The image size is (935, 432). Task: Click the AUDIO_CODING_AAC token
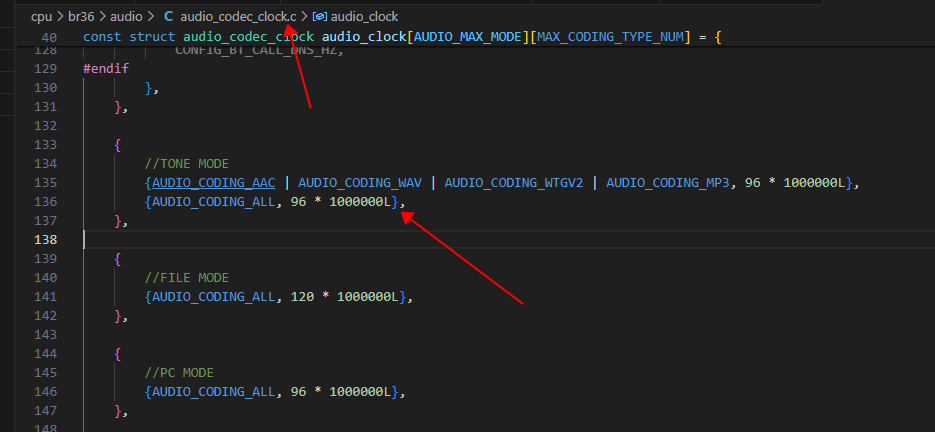click(214, 183)
